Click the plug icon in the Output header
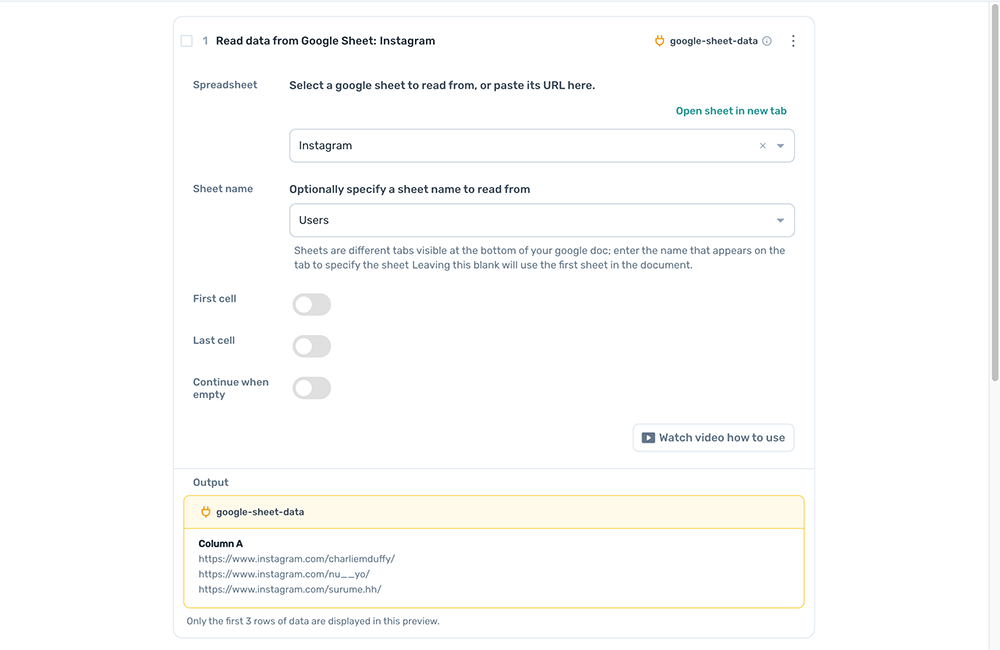Screen dimensions: 1000x650 pos(205,511)
